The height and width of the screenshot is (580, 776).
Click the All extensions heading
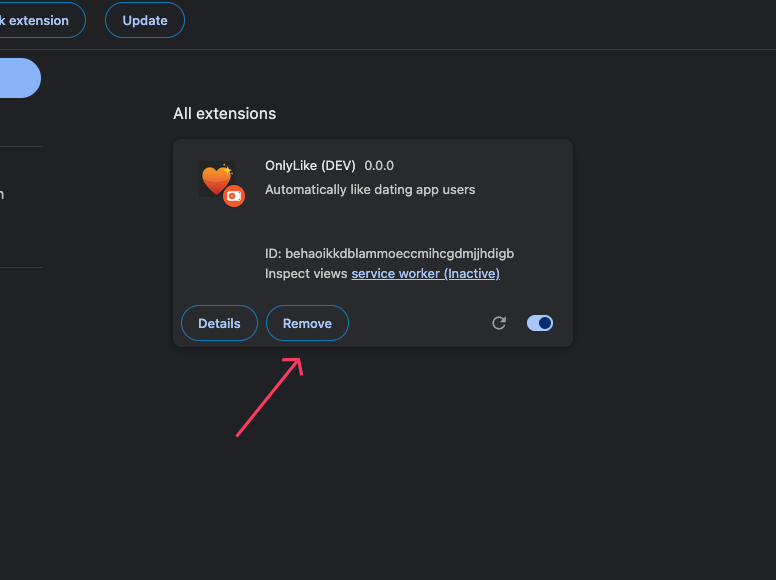click(x=224, y=114)
